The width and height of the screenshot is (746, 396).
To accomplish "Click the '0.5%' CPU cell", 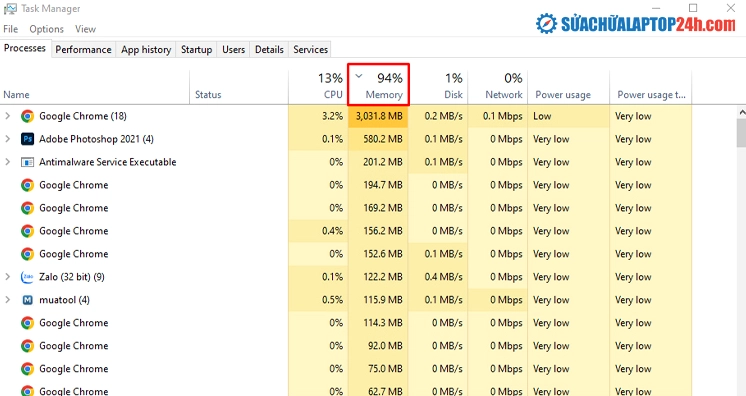I will tap(318, 300).
